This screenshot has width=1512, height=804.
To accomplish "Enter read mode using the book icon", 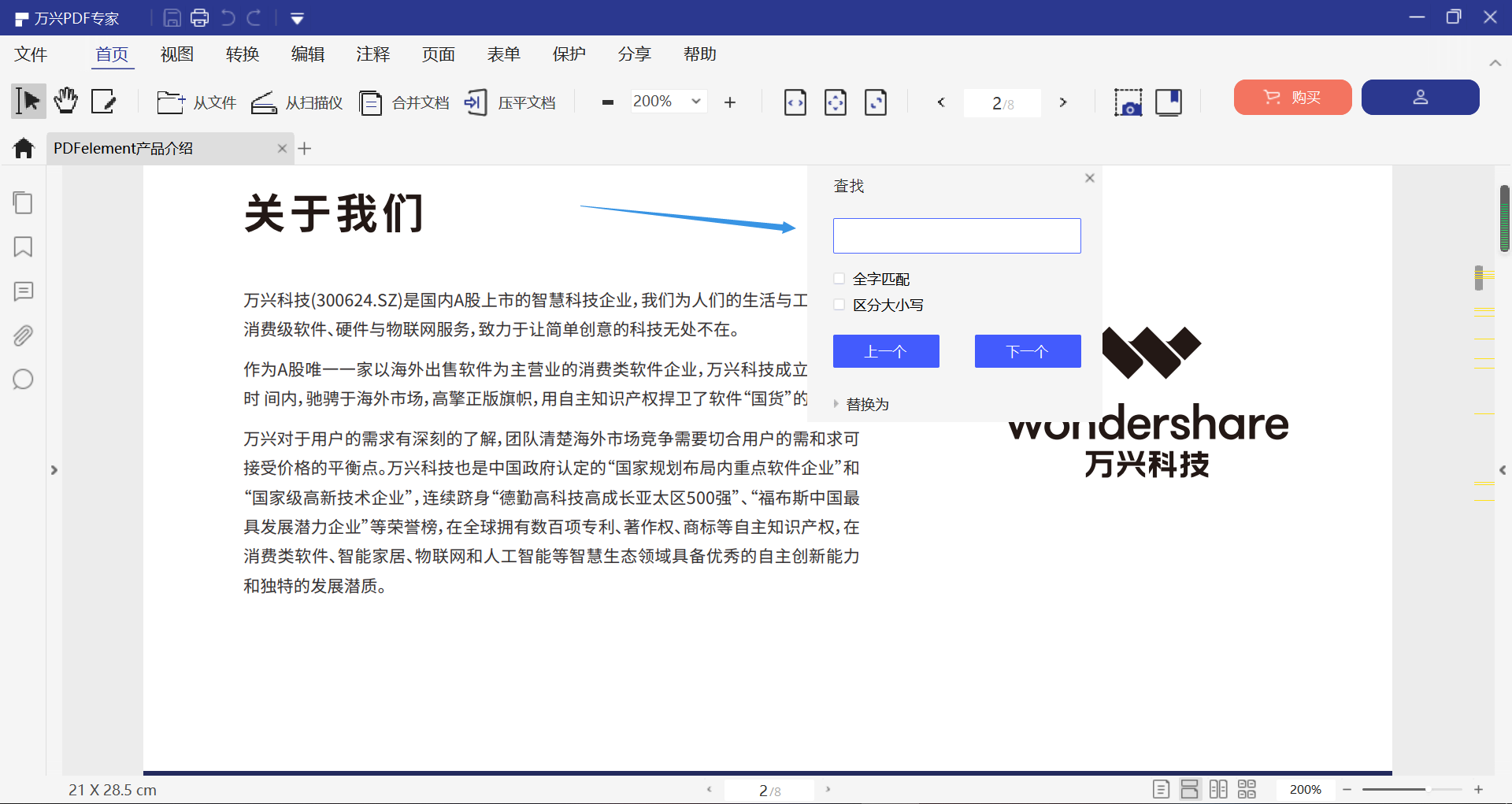I will click(1169, 102).
